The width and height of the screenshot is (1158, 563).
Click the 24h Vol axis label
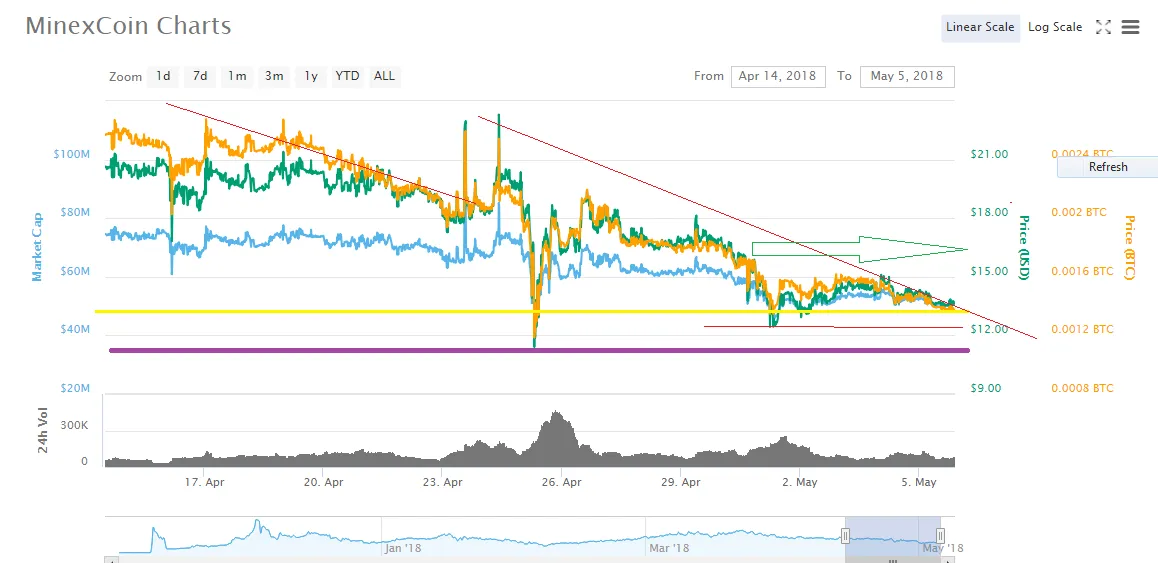(43, 431)
